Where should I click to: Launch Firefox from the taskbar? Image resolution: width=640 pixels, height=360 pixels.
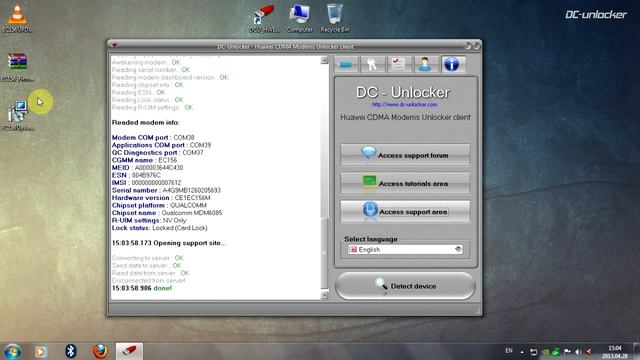tap(100, 351)
